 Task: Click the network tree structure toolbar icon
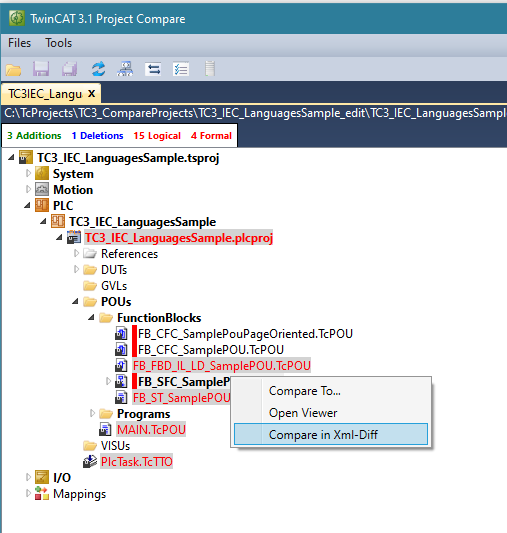(125, 69)
